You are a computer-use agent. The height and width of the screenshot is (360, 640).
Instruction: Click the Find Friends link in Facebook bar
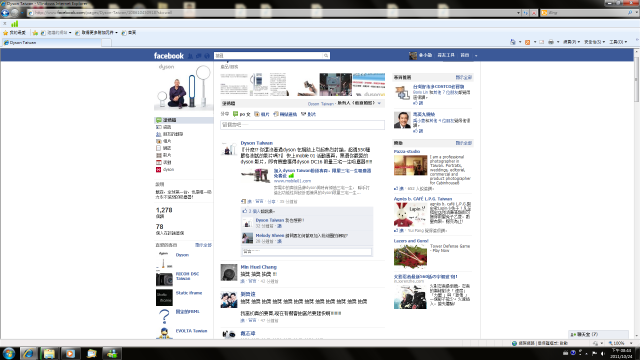click(446, 55)
